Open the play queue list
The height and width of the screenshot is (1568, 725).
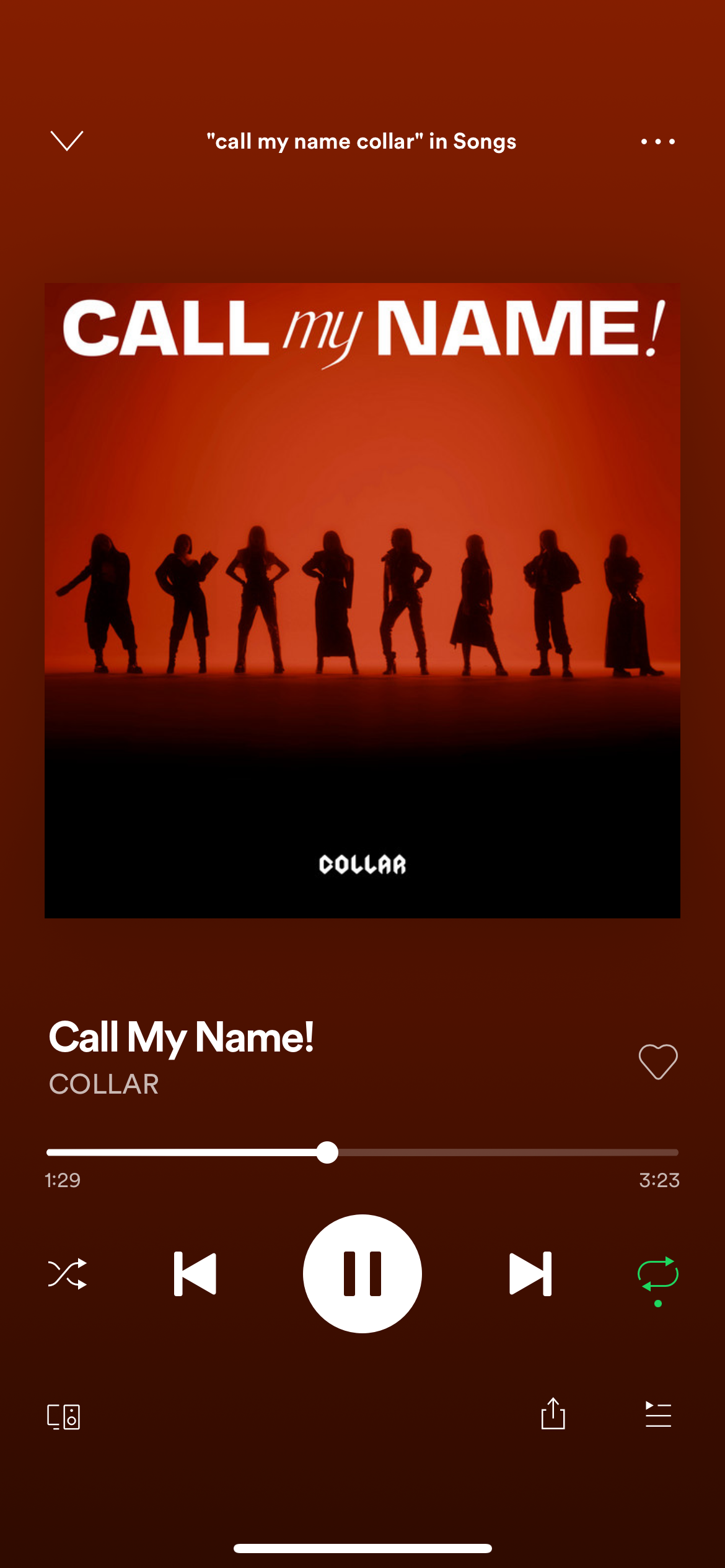pyautogui.click(x=658, y=1414)
